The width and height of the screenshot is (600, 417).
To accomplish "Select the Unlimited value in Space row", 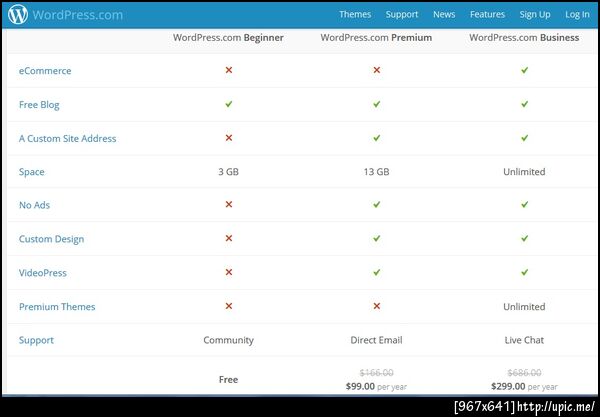I will (x=524, y=172).
